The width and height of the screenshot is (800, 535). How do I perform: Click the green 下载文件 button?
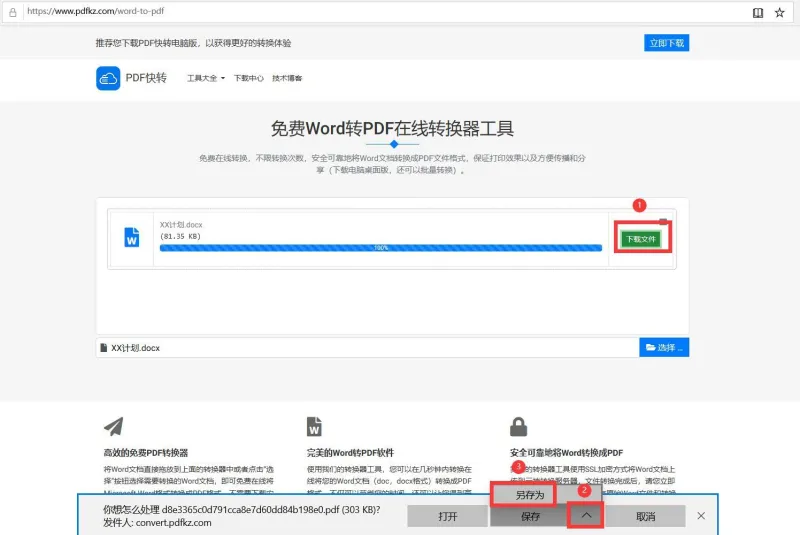641,239
